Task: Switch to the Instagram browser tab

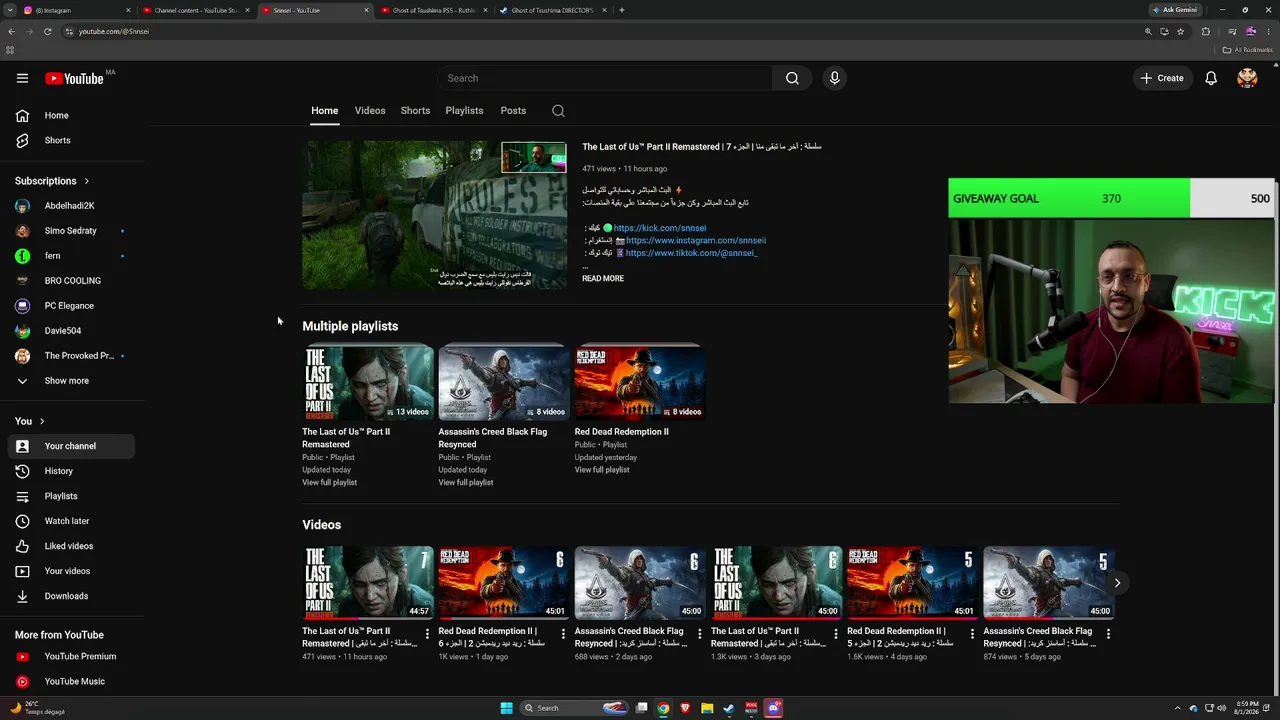Action: 74,10
